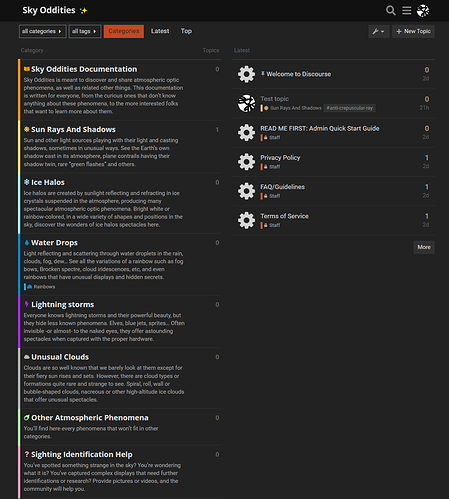Create a New Topic

[x=413, y=31]
